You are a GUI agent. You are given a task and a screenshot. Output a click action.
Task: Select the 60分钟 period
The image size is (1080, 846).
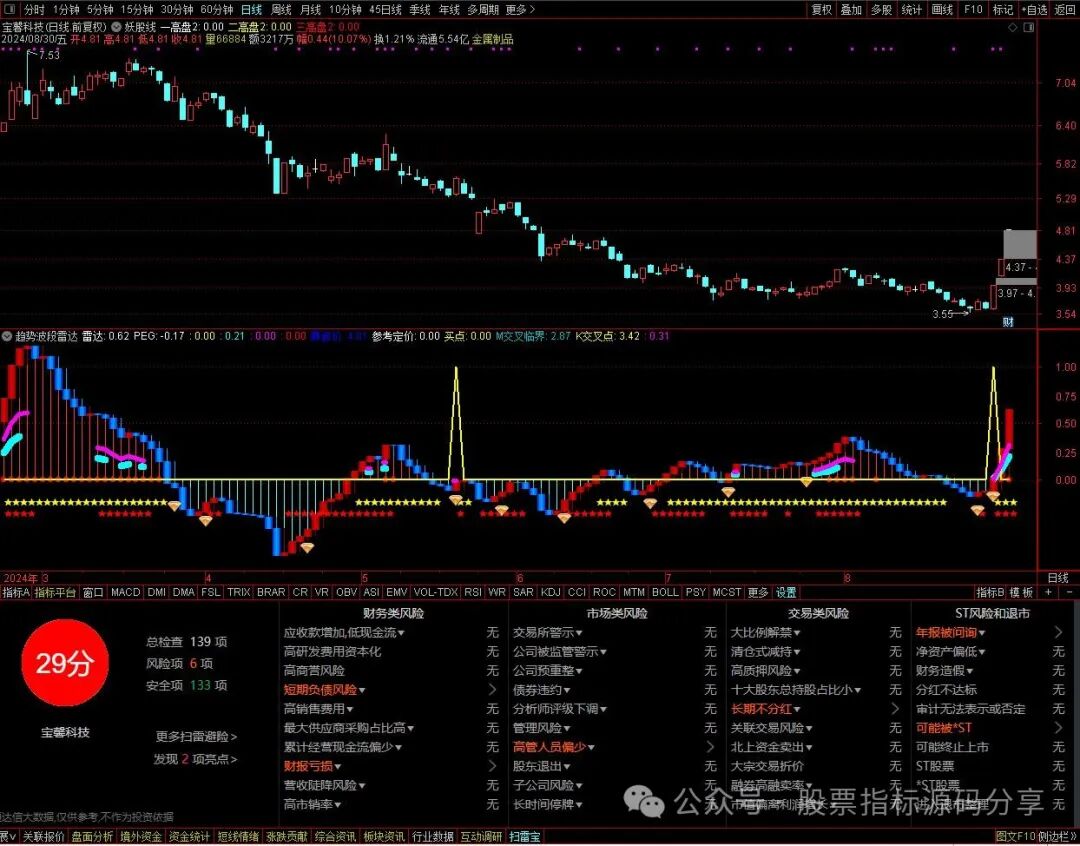tap(217, 10)
